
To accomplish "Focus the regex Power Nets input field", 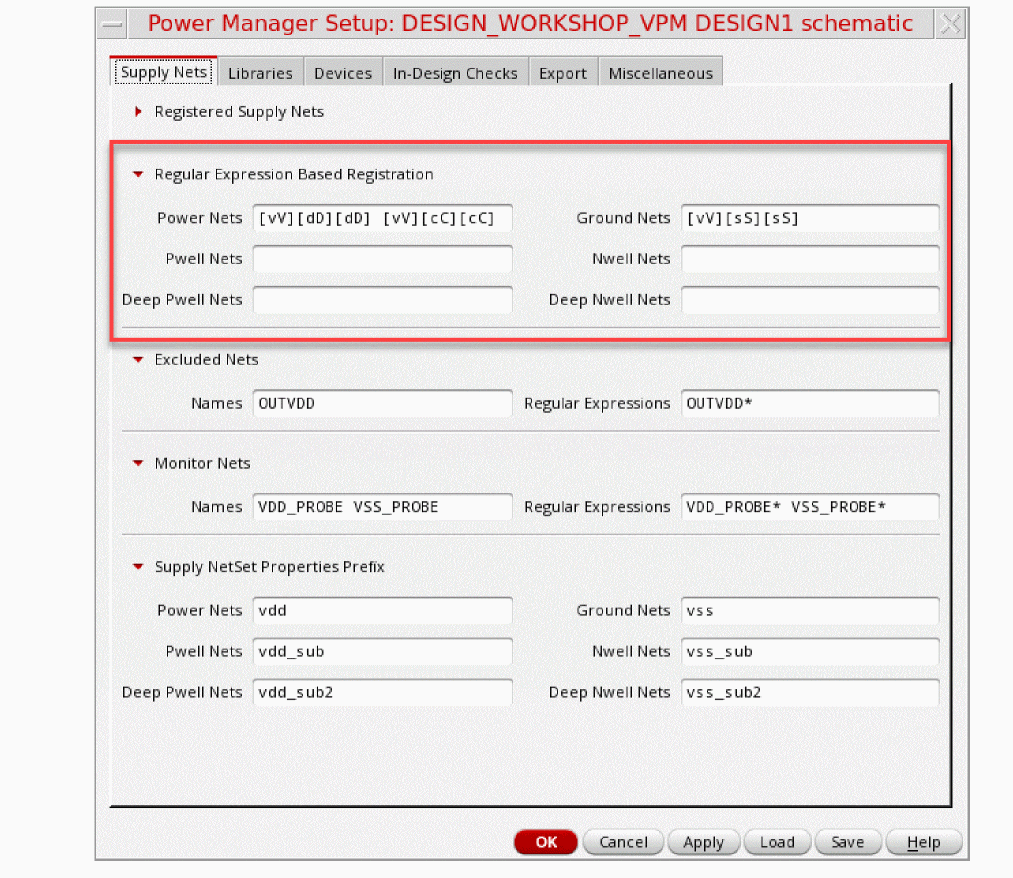I will pyautogui.click(x=382, y=218).
